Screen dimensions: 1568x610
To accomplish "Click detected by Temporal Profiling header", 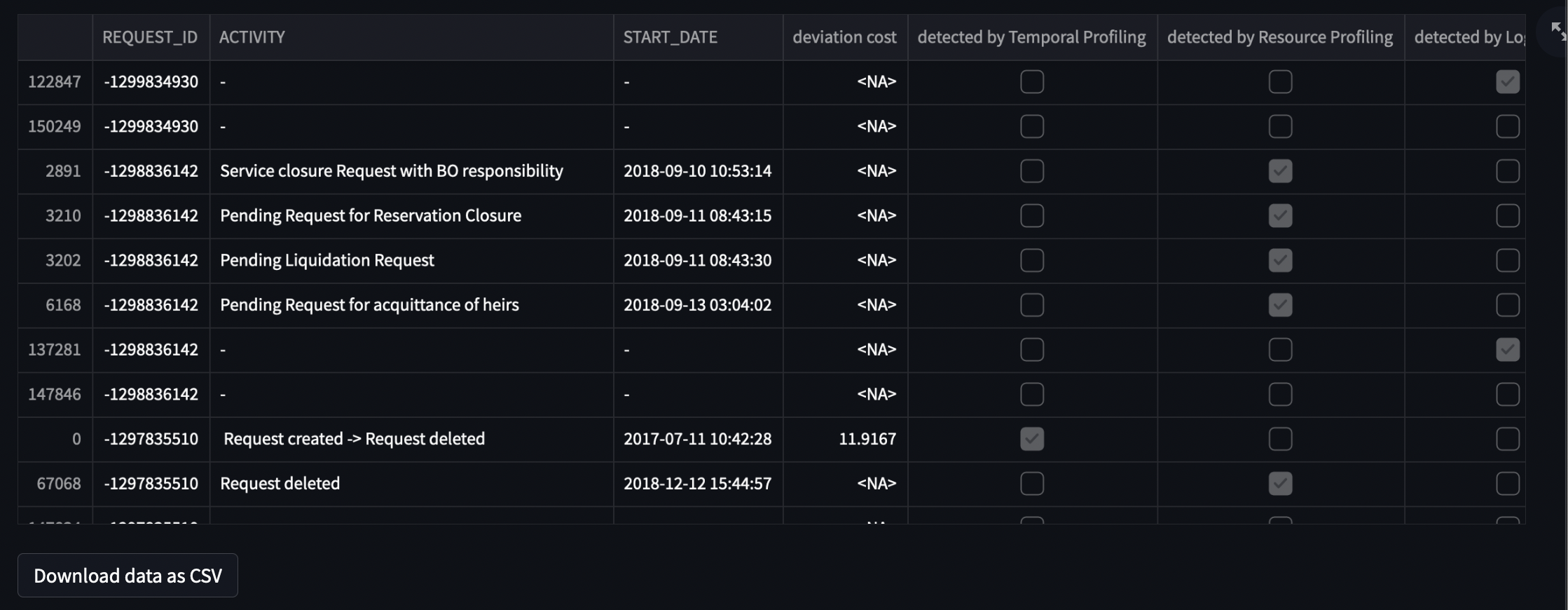I will click(1032, 37).
